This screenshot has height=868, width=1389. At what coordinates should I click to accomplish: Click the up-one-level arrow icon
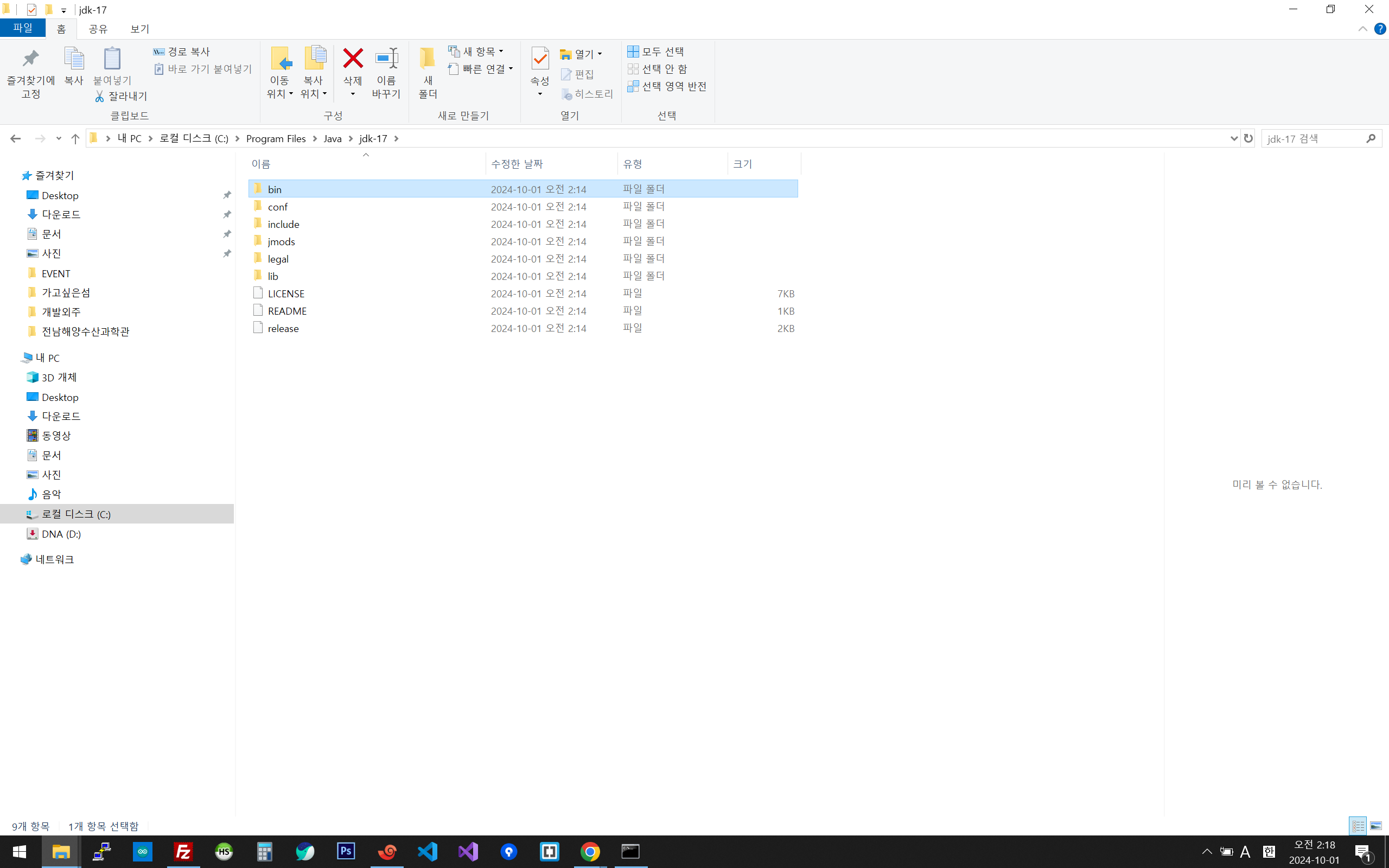pyautogui.click(x=75, y=138)
